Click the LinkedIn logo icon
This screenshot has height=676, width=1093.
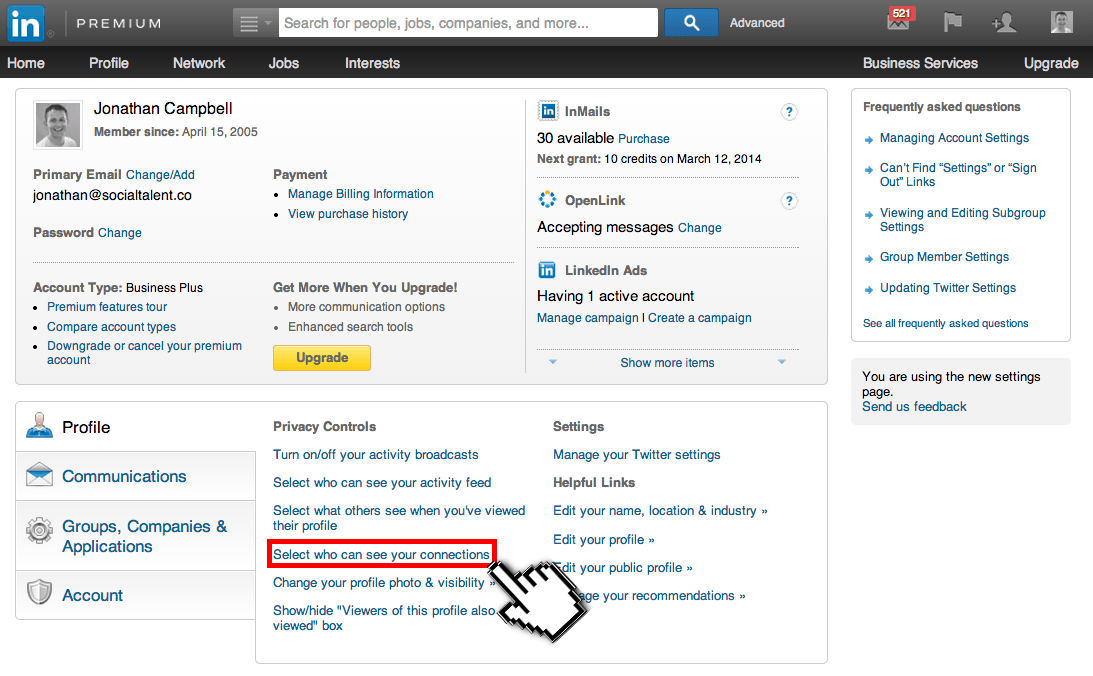pyautogui.click(x=26, y=23)
